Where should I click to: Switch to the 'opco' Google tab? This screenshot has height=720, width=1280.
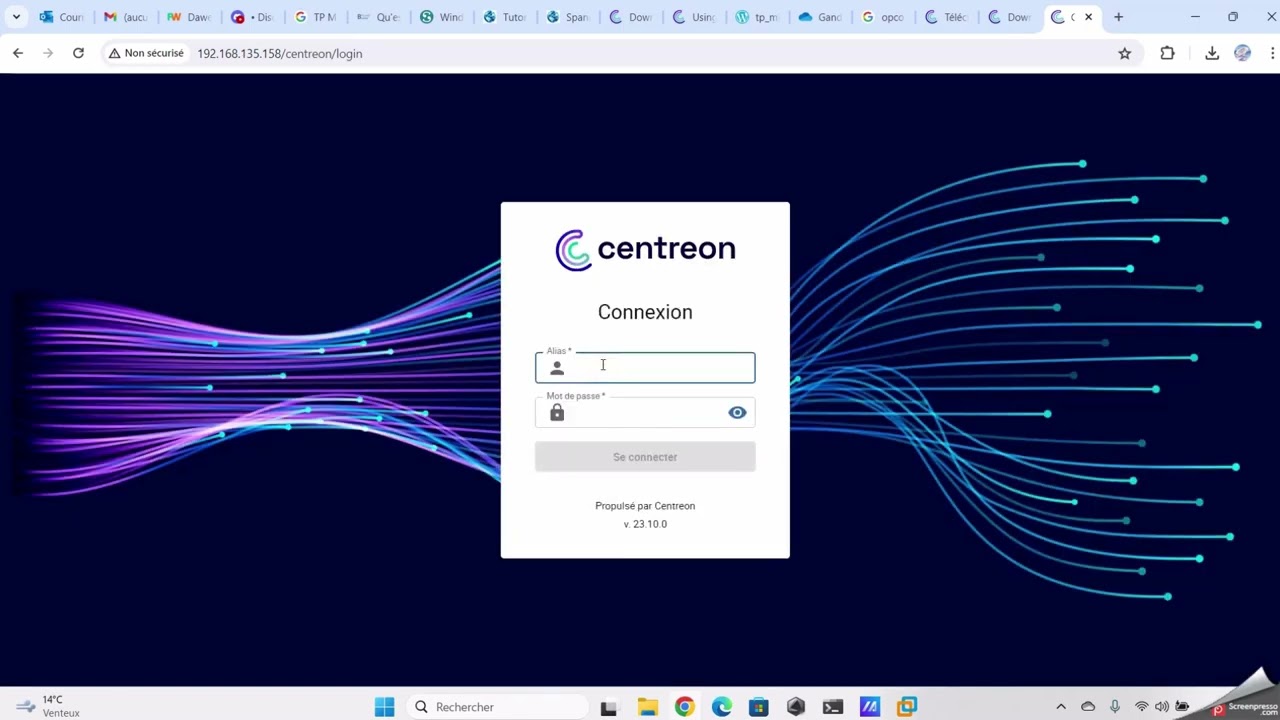click(x=883, y=17)
